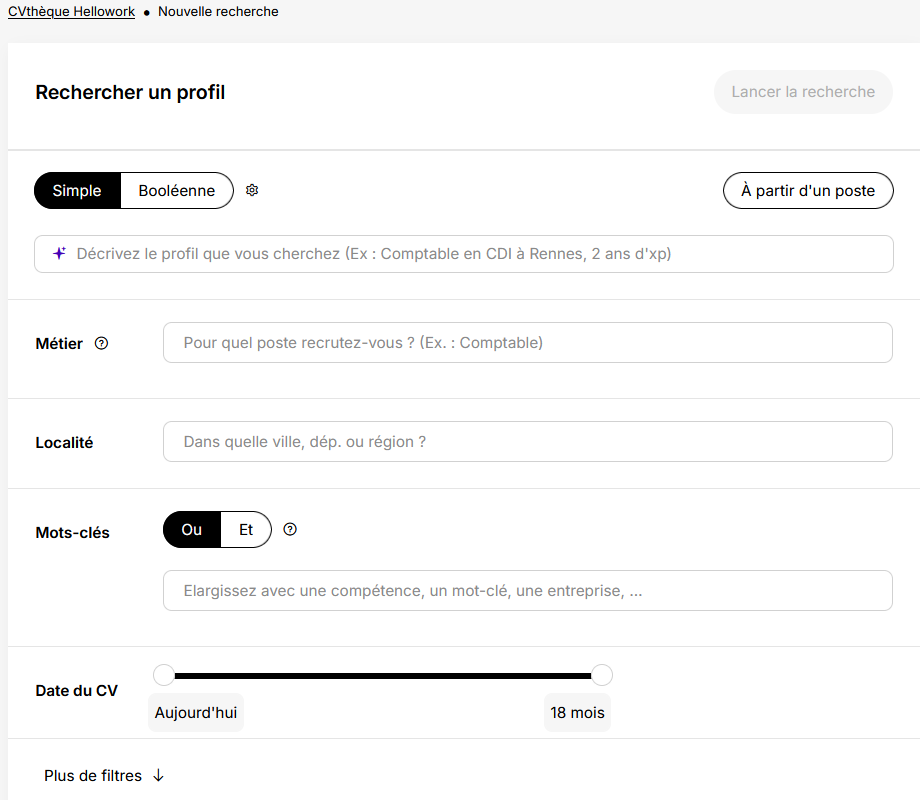Set keyword operator to Et
This screenshot has height=800, width=920.
(246, 529)
